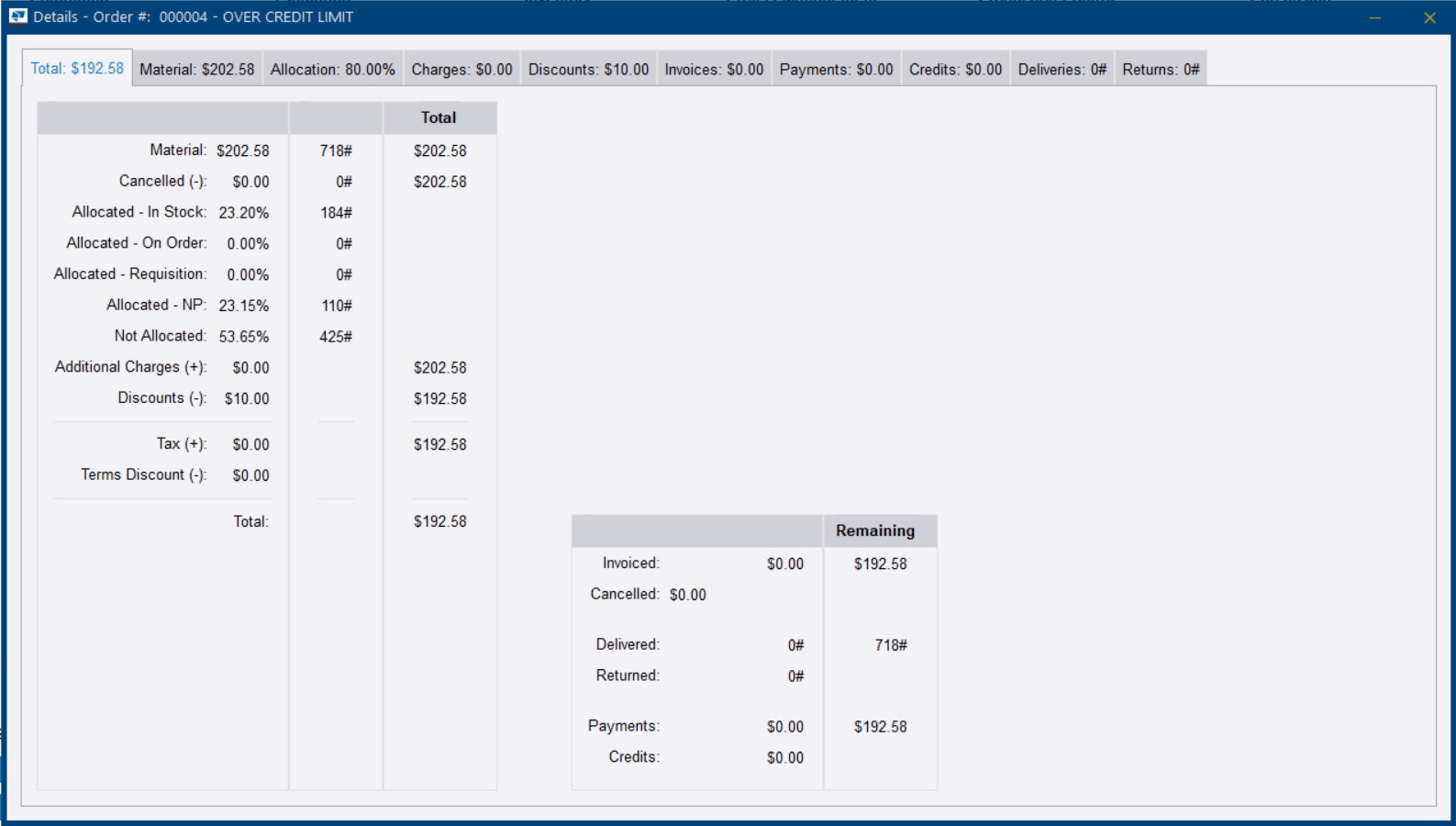Select the 'Delivered:' label
The image size is (1456, 826).
point(628,644)
